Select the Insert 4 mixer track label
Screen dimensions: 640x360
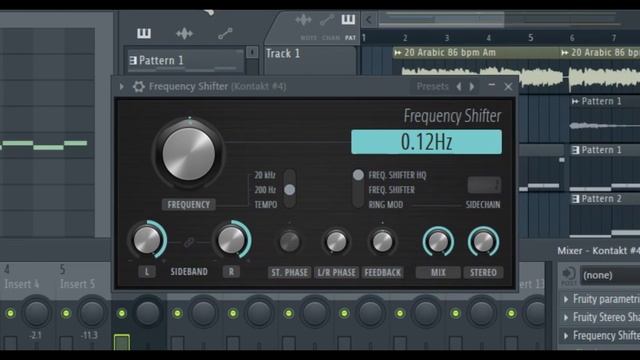(x=22, y=284)
